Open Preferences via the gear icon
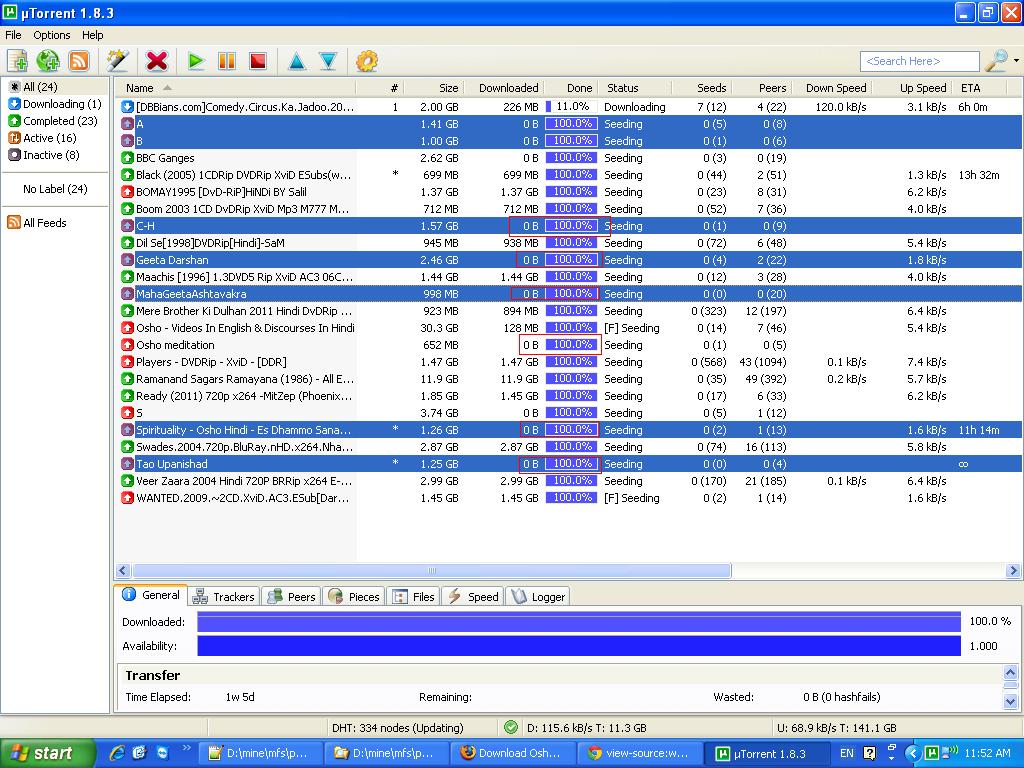 pos(367,62)
